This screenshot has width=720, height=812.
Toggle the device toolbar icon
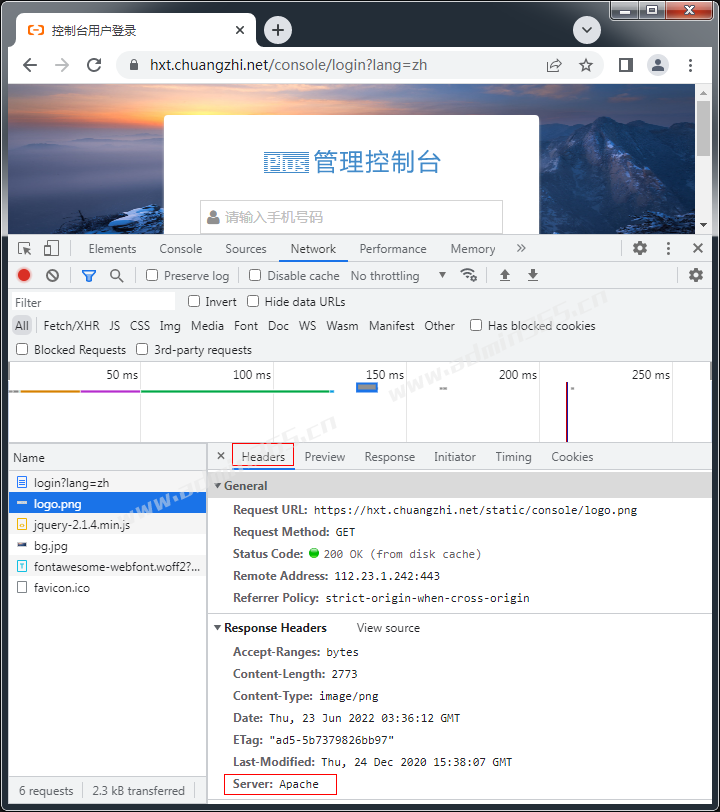[x=51, y=249]
